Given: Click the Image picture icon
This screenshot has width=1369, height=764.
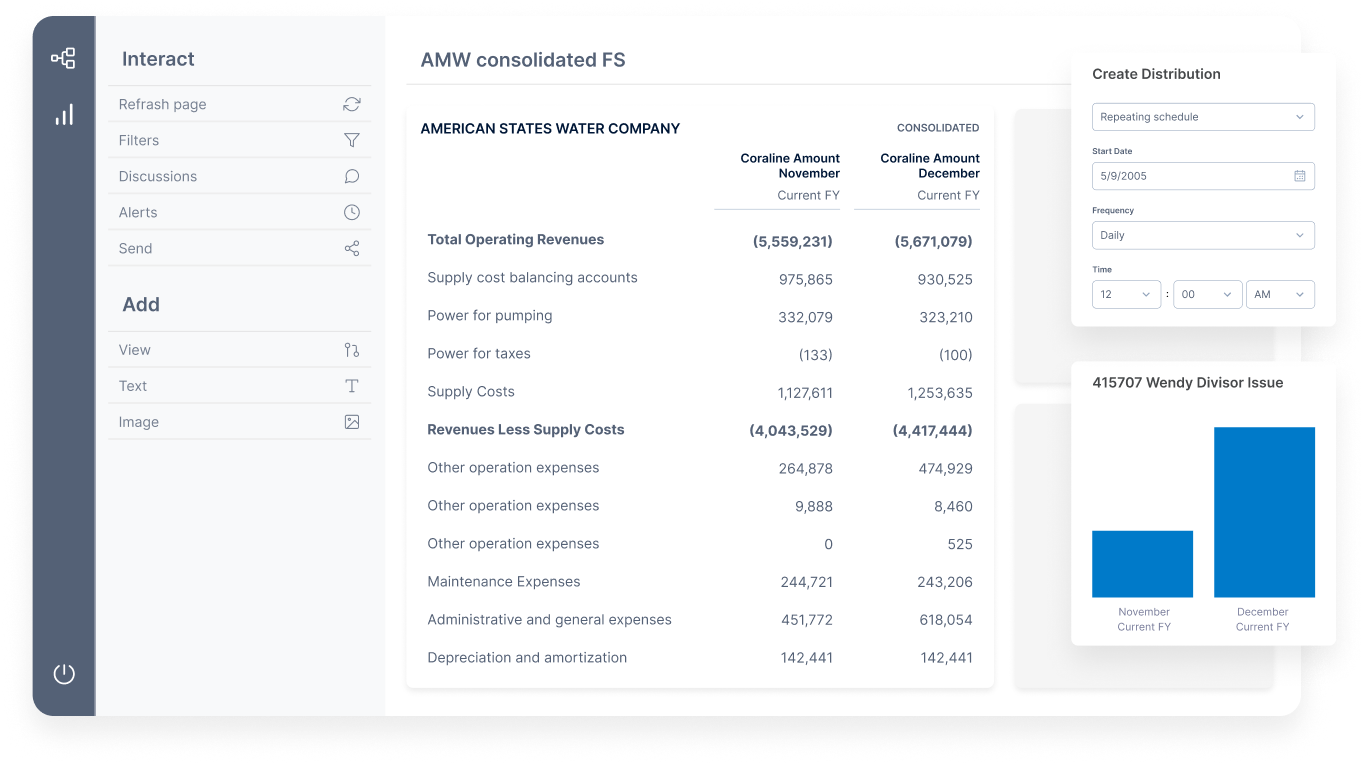Looking at the screenshot, I should [x=351, y=422].
